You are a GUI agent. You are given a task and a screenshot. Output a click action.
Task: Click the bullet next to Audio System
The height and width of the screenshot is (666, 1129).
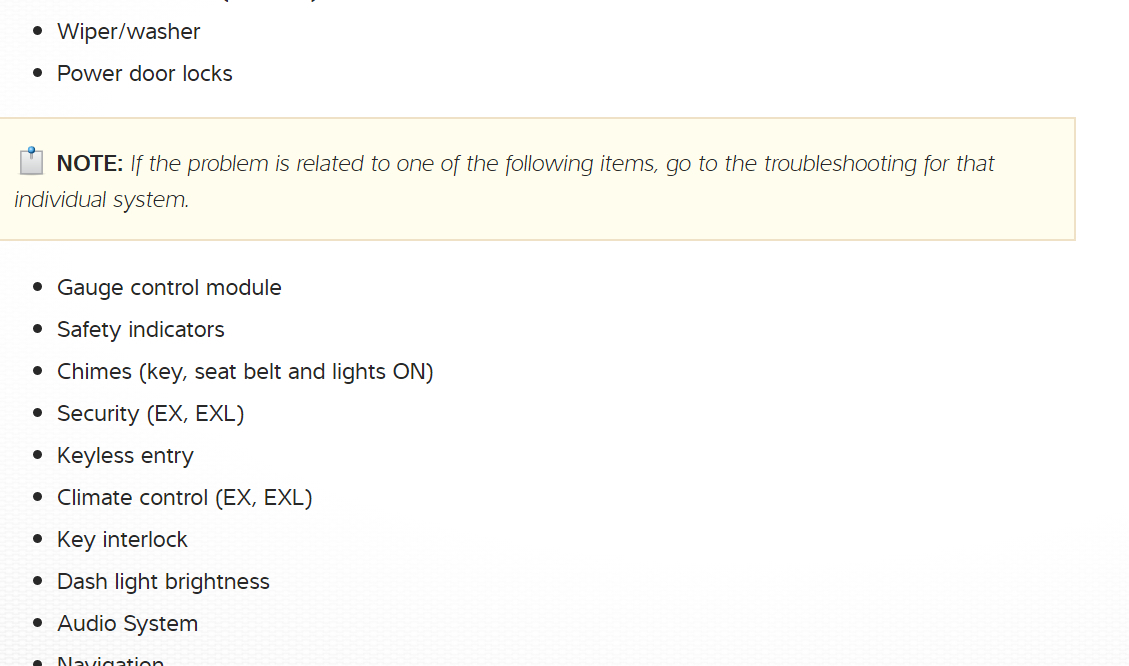[x=38, y=624]
